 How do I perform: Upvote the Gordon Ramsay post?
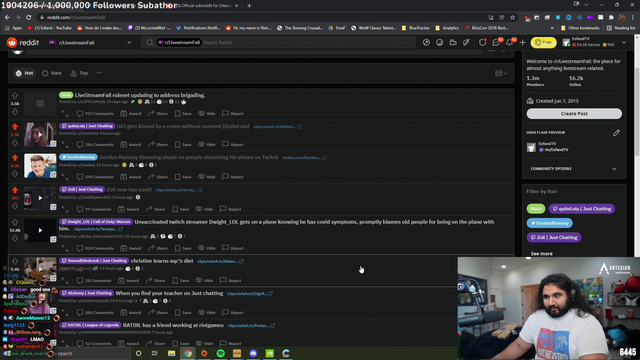[x=15, y=158]
